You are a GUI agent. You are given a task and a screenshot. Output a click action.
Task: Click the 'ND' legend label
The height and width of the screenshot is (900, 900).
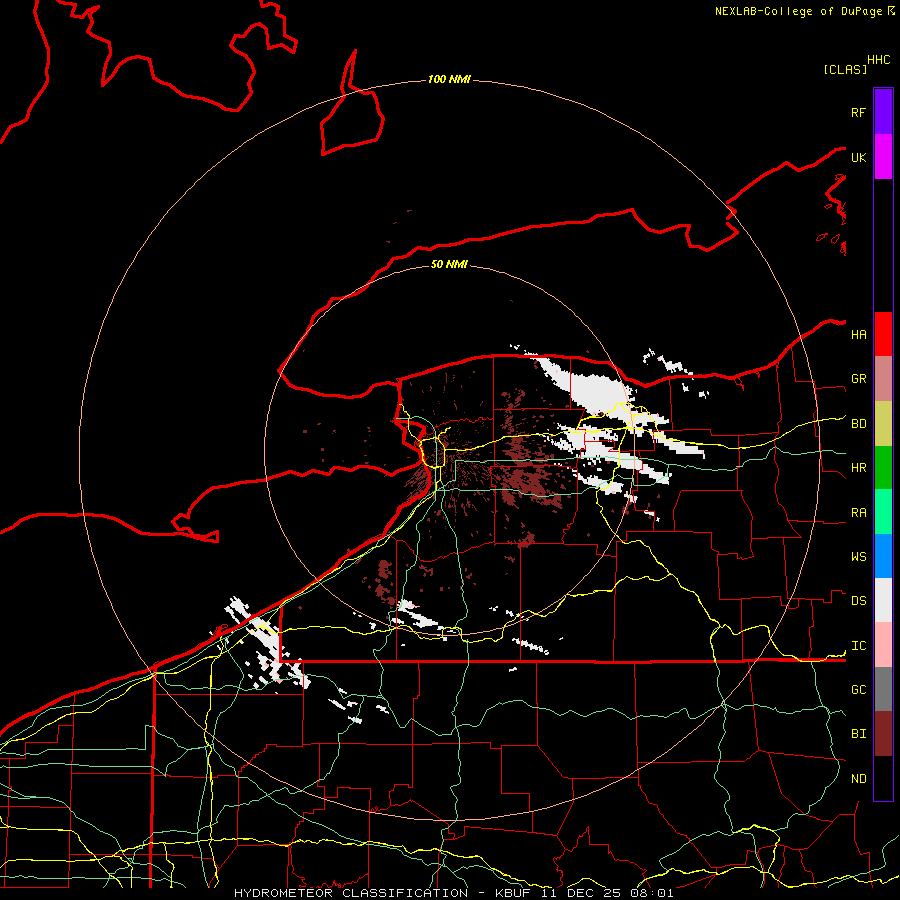(x=858, y=779)
